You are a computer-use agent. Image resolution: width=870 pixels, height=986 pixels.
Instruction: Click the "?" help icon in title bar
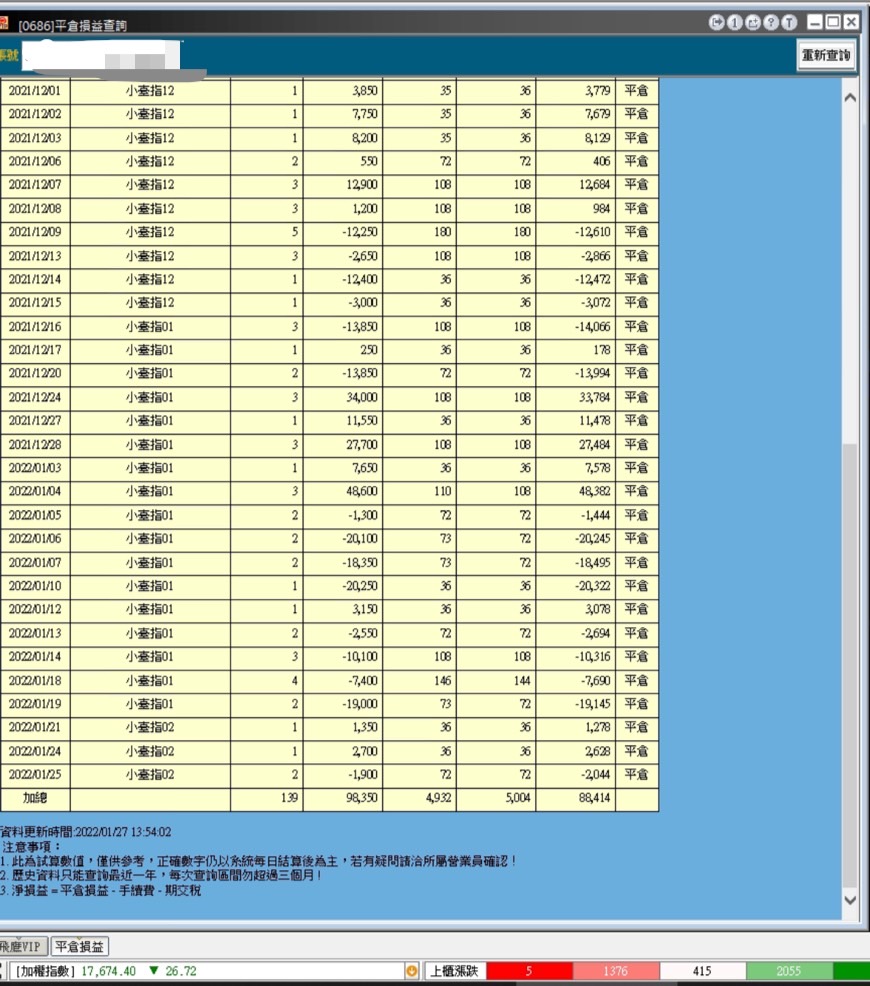click(770, 22)
